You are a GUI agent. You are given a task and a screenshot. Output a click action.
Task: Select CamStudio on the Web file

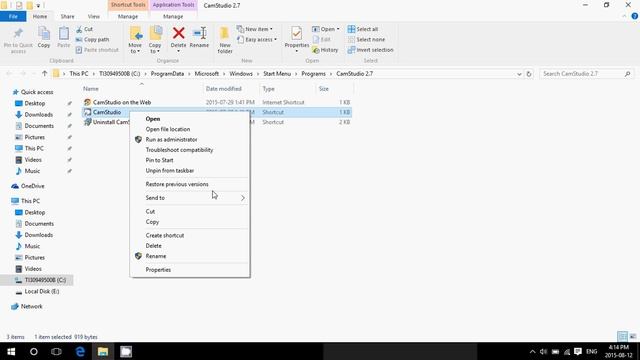[x=122, y=102]
